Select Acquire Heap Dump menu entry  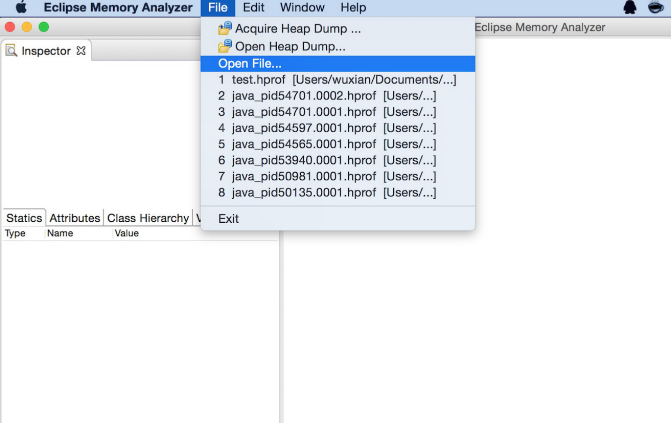point(338,29)
